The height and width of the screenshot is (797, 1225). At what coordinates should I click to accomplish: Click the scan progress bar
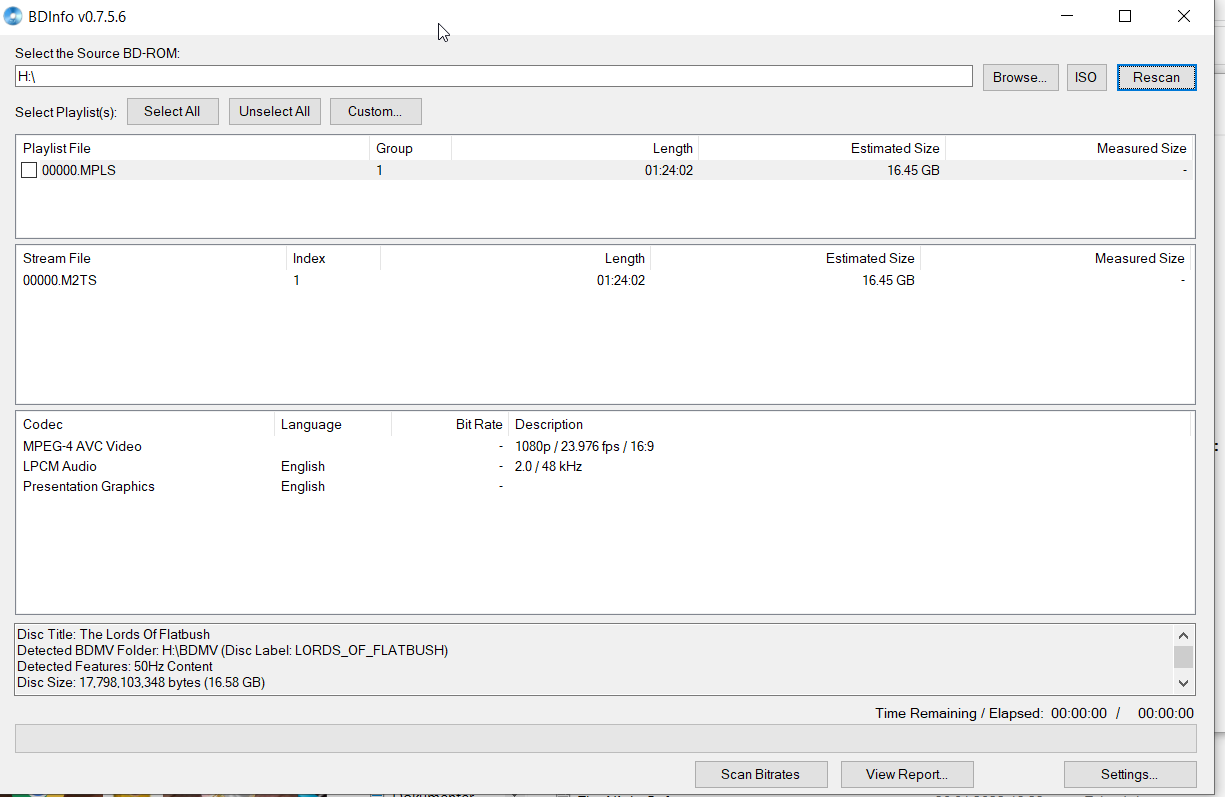click(605, 738)
